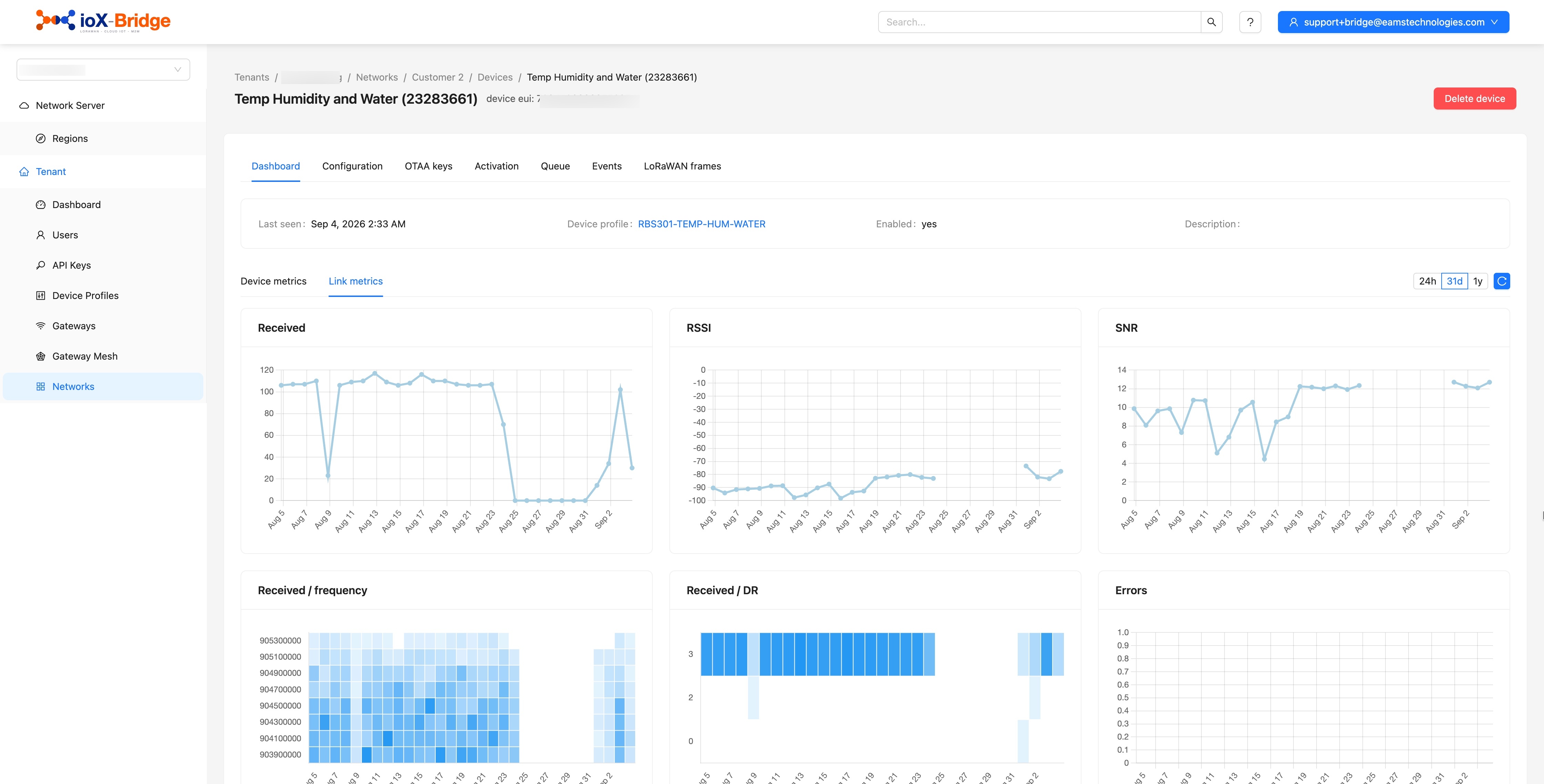Switch to the Activation tab

[496, 166]
